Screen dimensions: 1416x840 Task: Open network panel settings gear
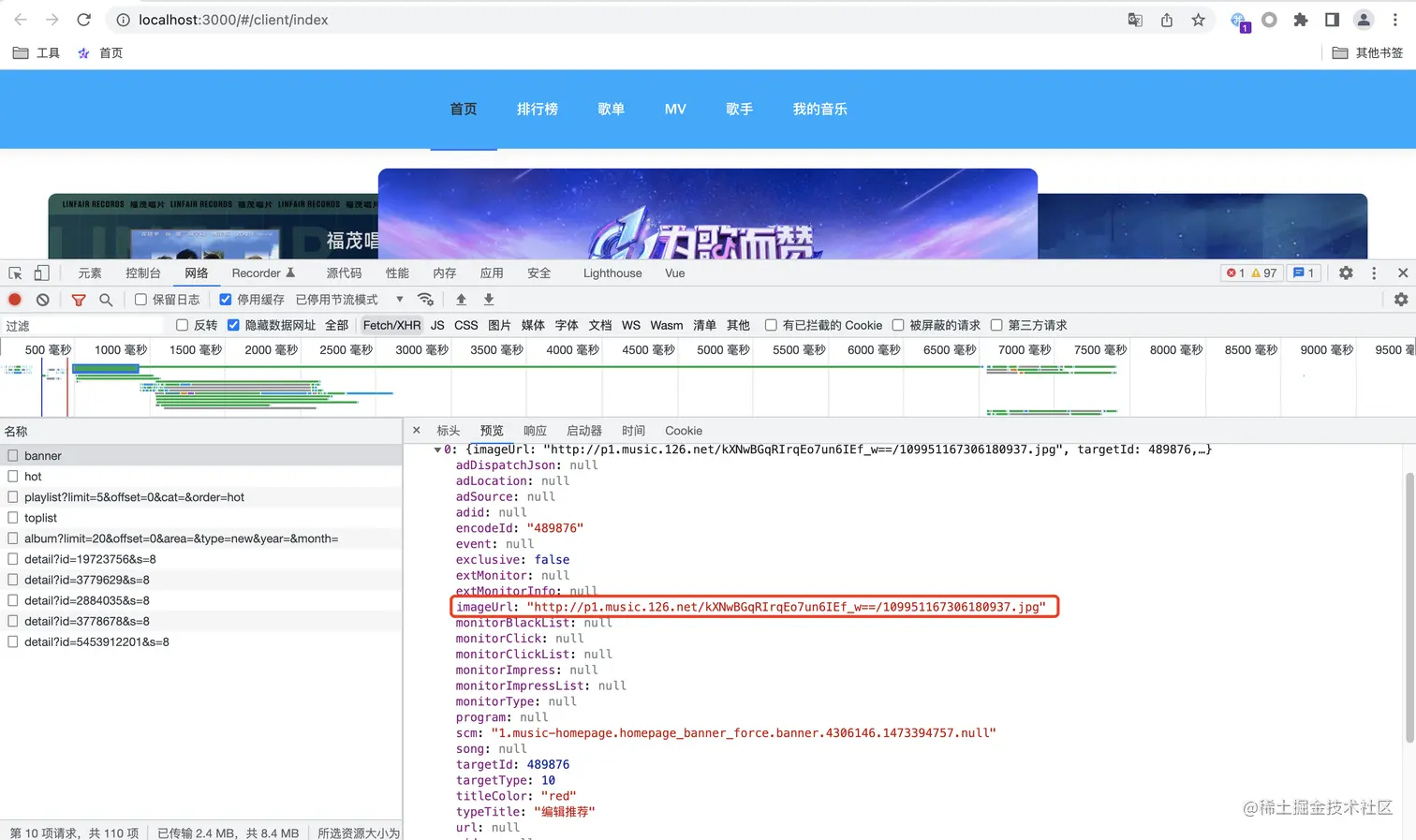click(x=1401, y=300)
